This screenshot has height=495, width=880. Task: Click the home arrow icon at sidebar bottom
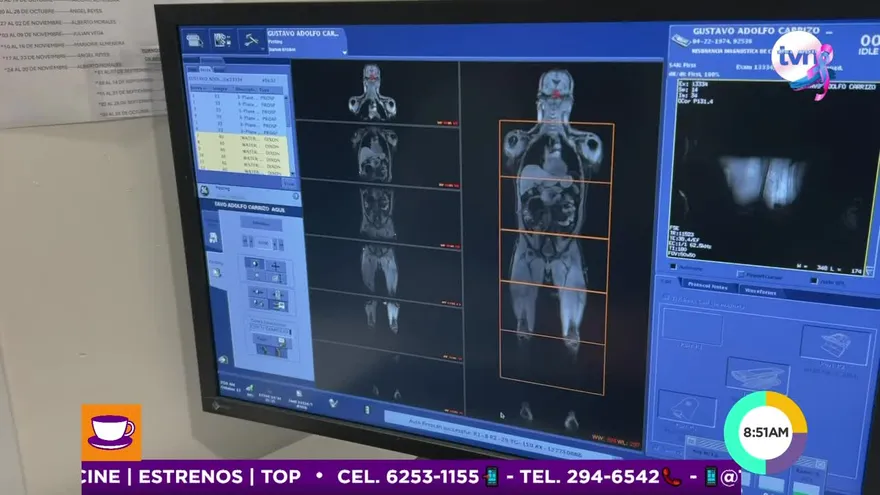[223, 359]
